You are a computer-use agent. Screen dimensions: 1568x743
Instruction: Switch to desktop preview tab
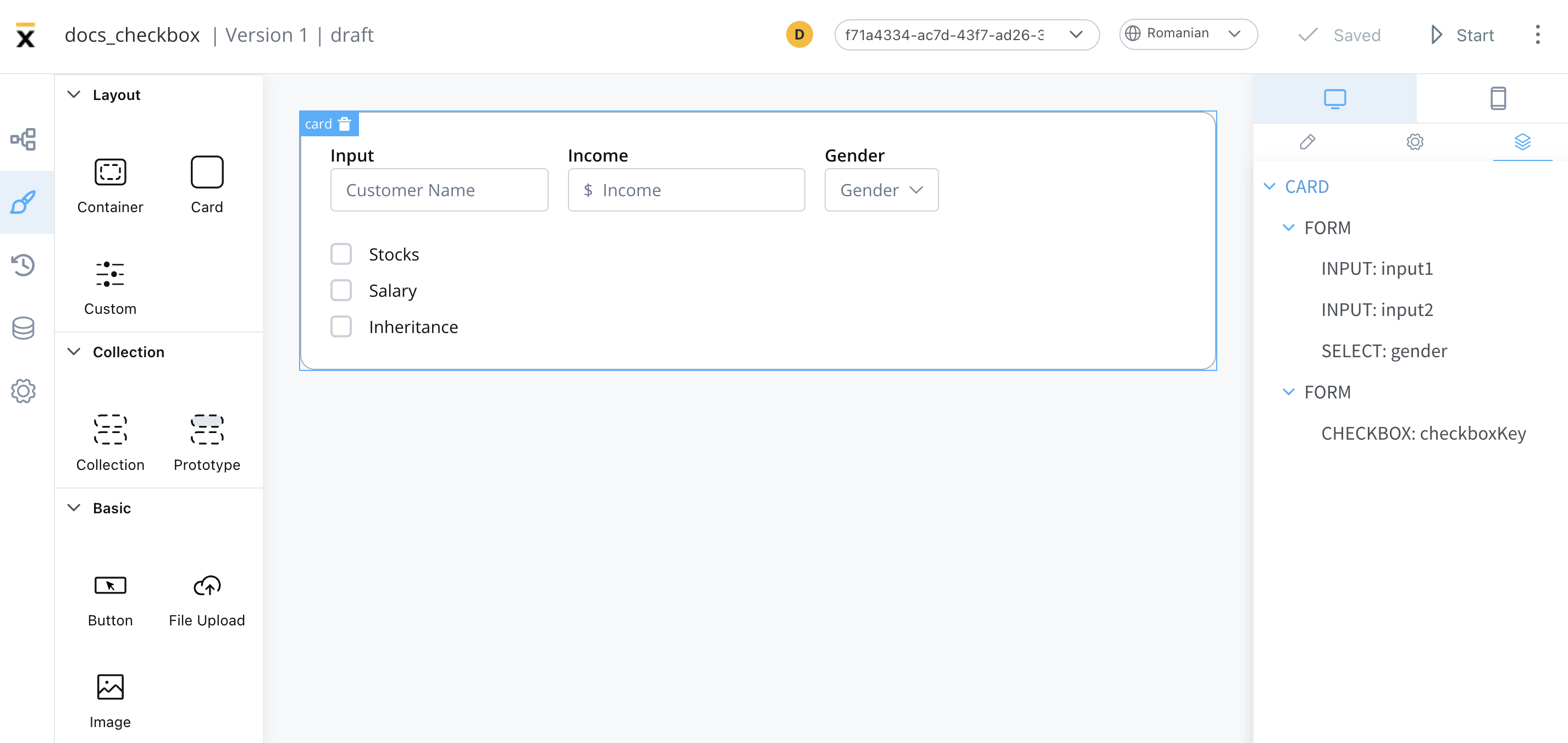point(1335,98)
